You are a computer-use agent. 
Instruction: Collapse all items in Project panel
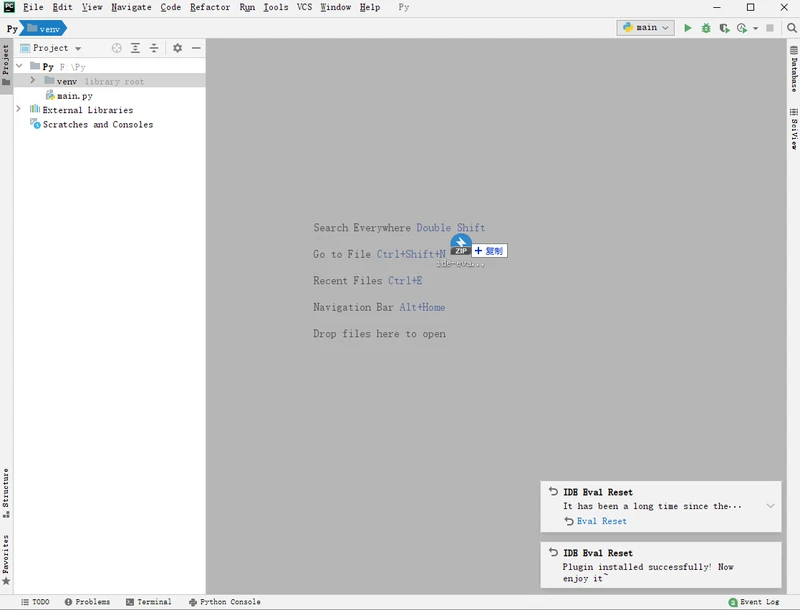[x=154, y=48]
